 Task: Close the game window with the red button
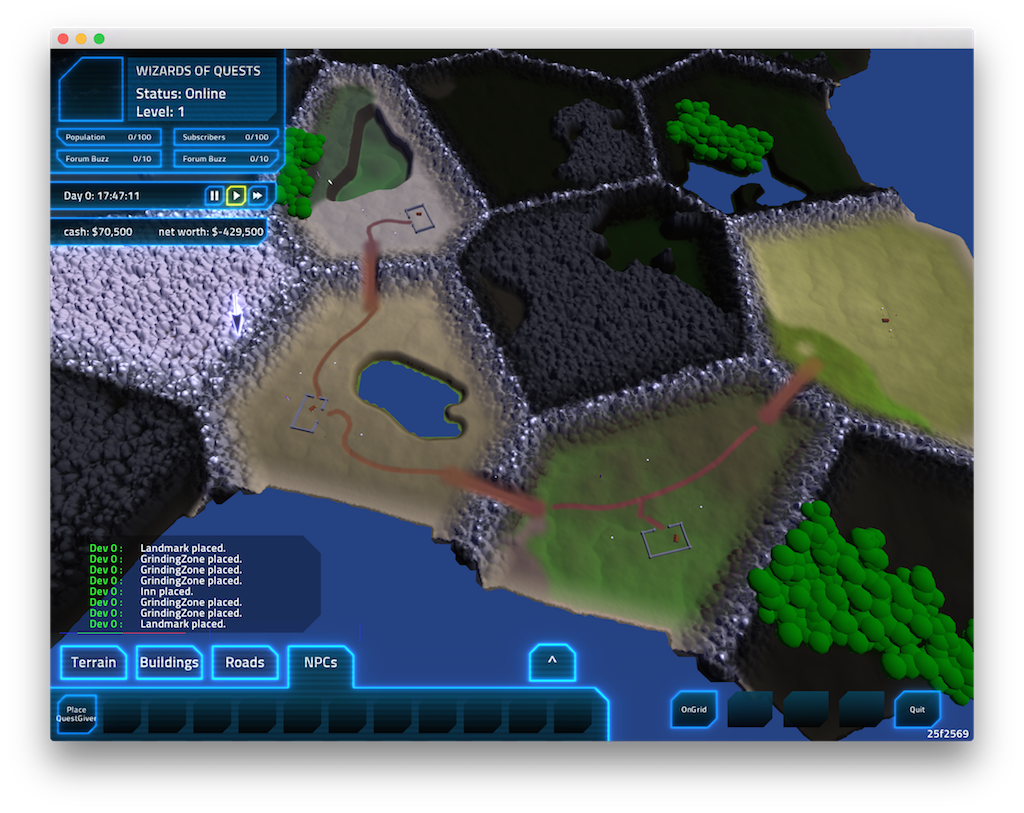[63, 39]
